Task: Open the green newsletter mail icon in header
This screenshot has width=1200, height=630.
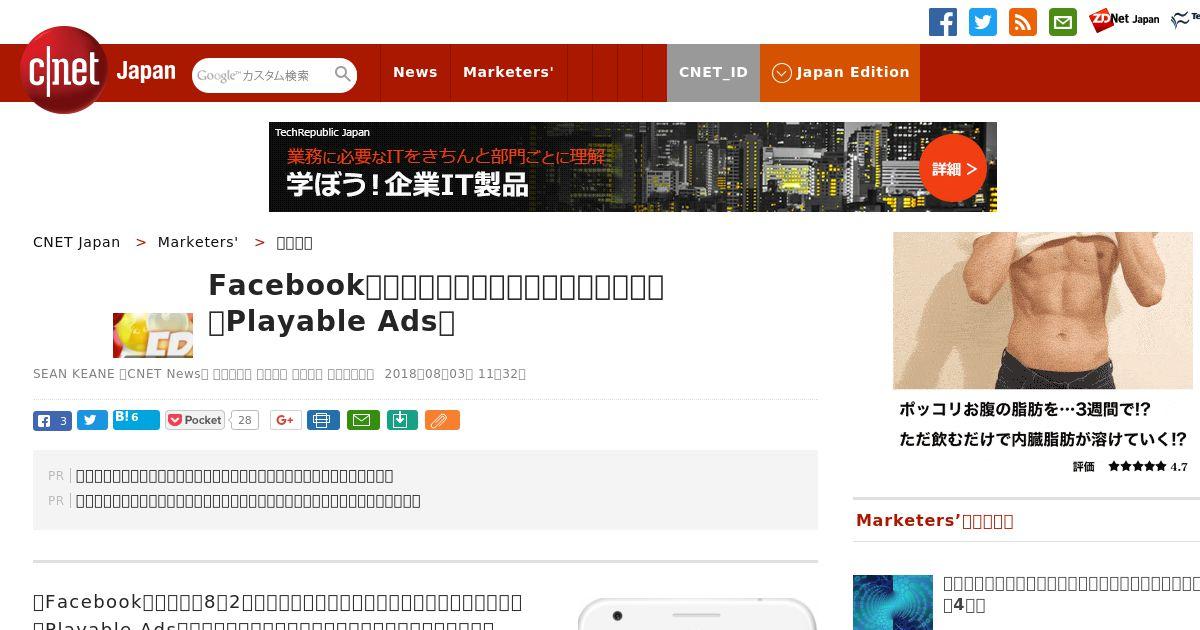Action: click(x=1063, y=22)
